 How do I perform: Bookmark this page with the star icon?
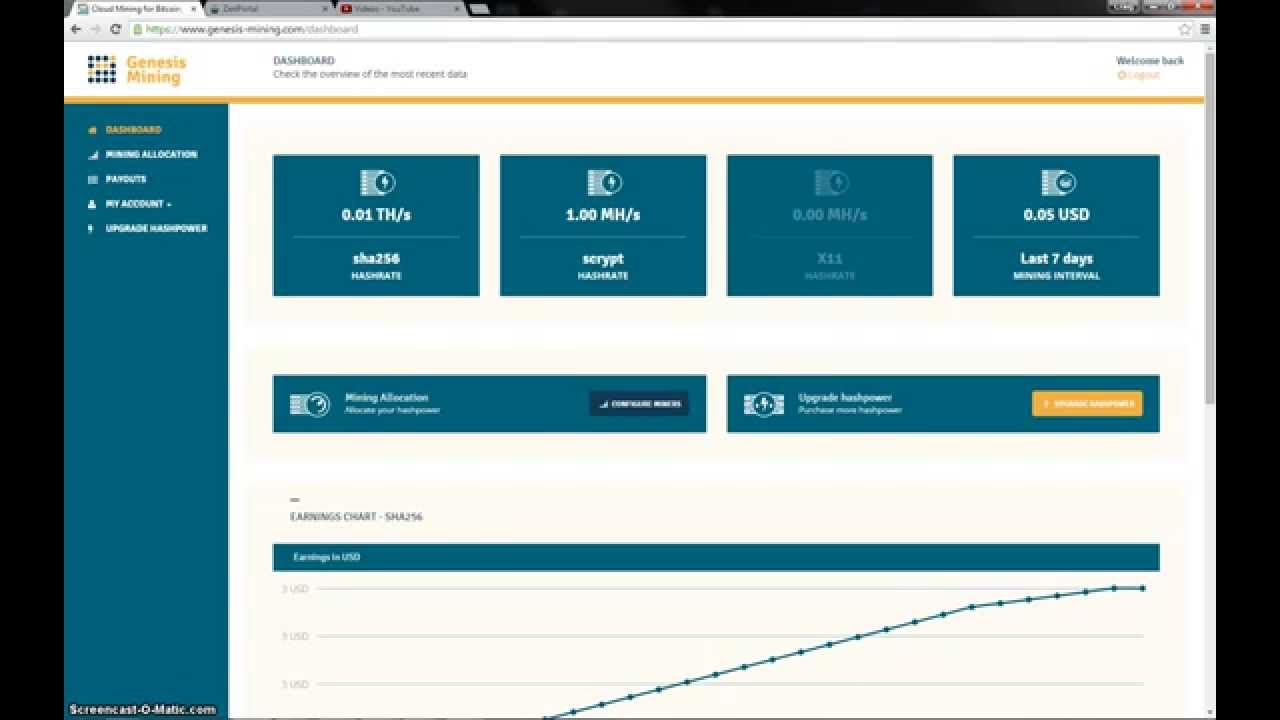pos(1185,29)
